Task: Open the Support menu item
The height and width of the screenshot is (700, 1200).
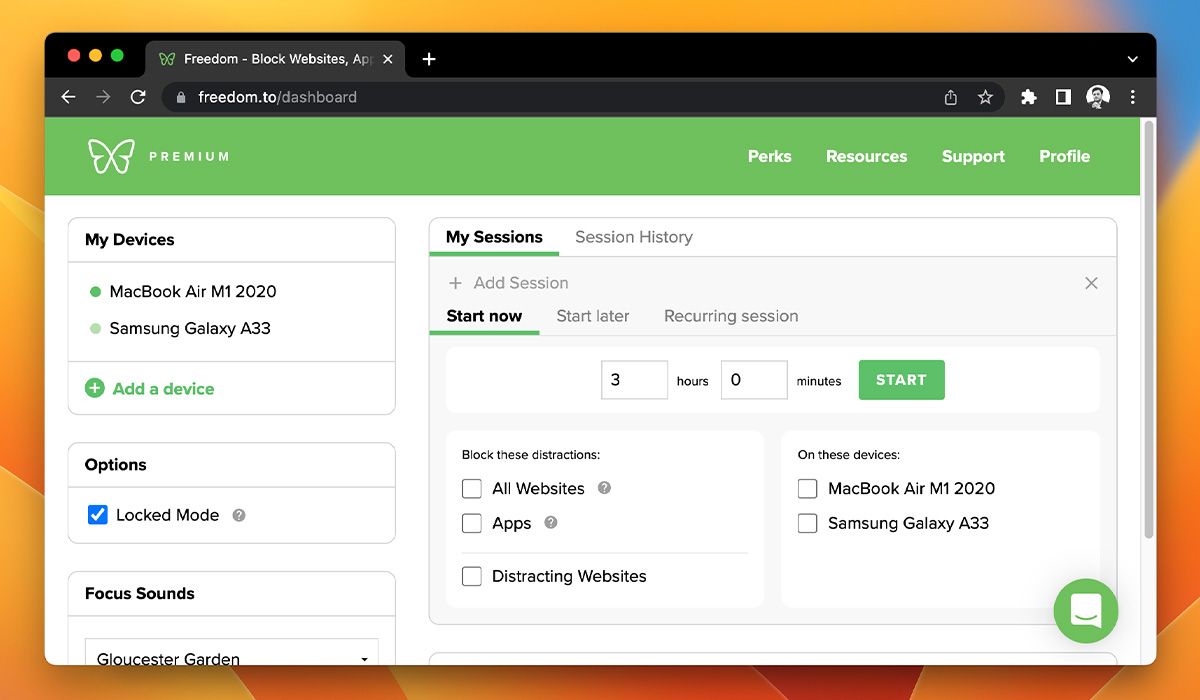Action: click(x=973, y=156)
